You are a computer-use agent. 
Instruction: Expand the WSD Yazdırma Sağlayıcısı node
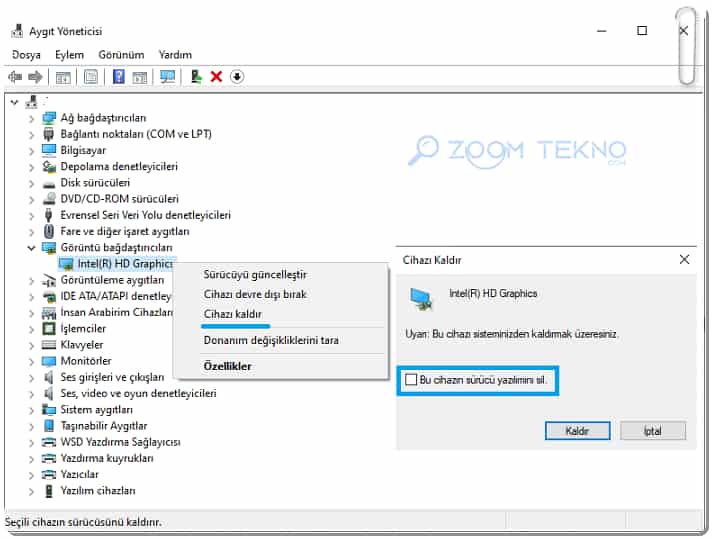pos(31,443)
